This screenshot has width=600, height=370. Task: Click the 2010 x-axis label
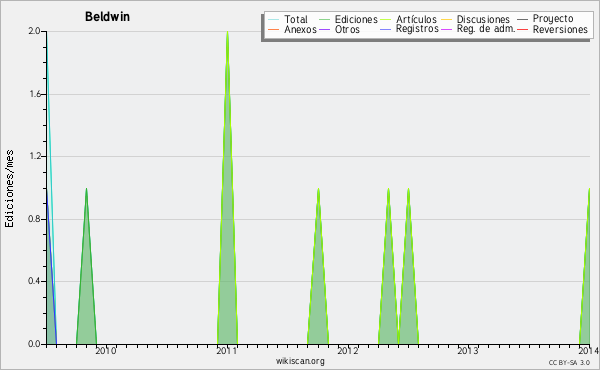(106, 351)
